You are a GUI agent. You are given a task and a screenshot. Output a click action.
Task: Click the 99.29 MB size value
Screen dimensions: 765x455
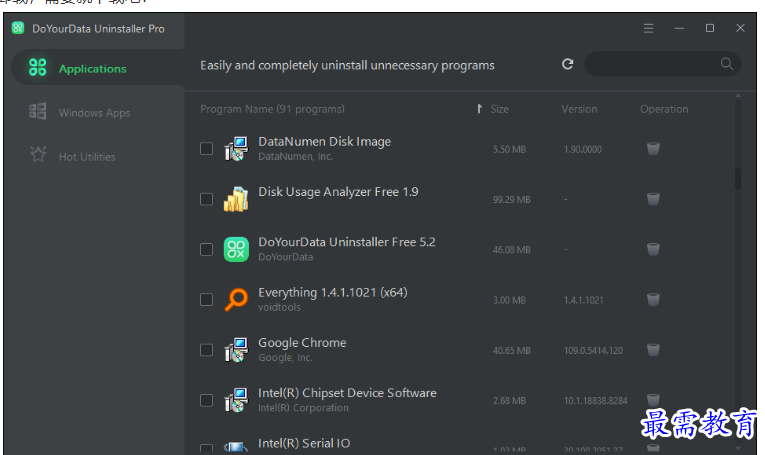tap(511, 199)
